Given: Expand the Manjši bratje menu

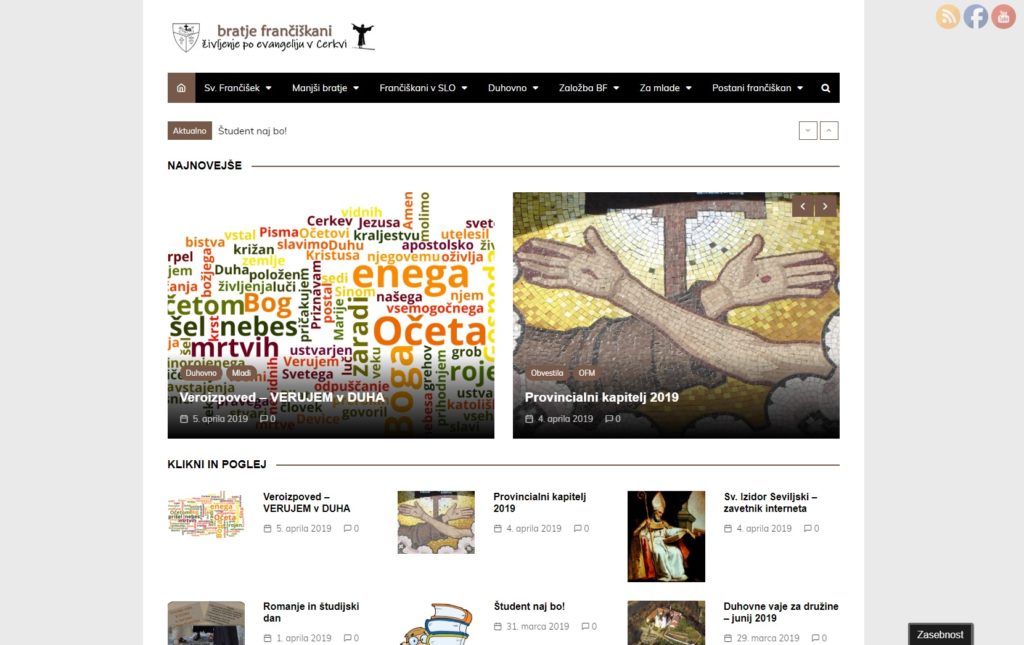Looking at the screenshot, I should (x=325, y=87).
